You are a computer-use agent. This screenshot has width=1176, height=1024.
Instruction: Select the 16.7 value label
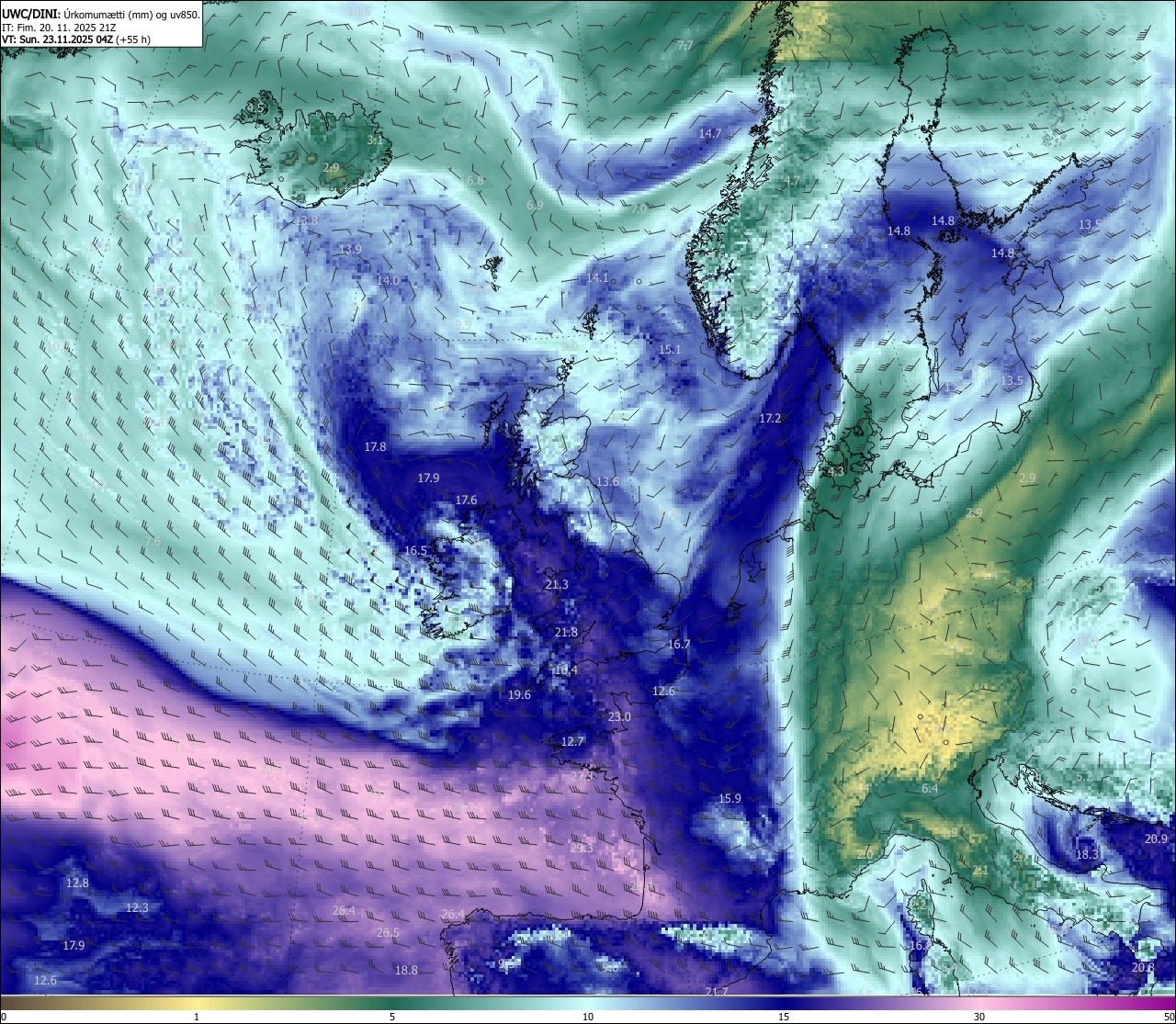(x=678, y=645)
